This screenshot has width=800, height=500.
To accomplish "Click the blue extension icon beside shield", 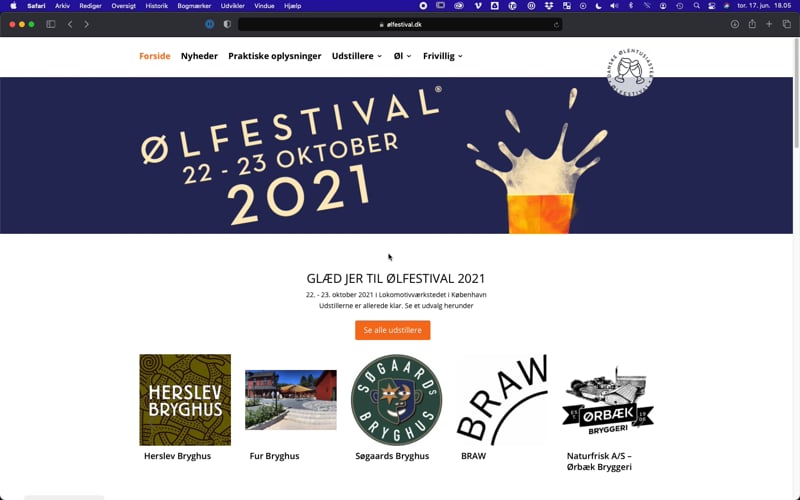I will (x=210, y=24).
